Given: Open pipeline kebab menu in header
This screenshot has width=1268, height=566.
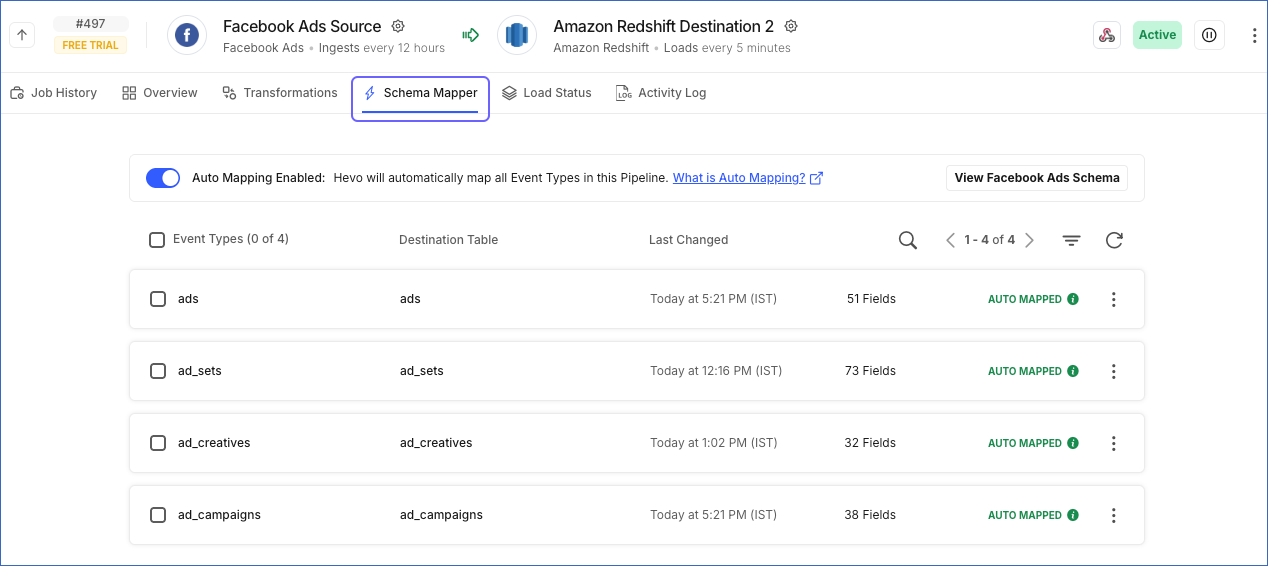Looking at the screenshot, I should pos(1255,35).
